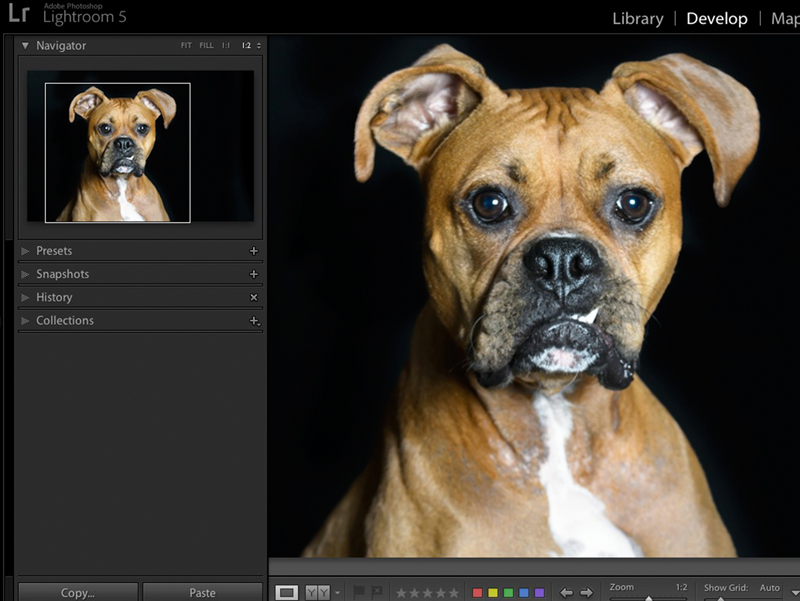The image size is (800, 601).
Task: Expand the Presets panel
Action: (55, 250)
